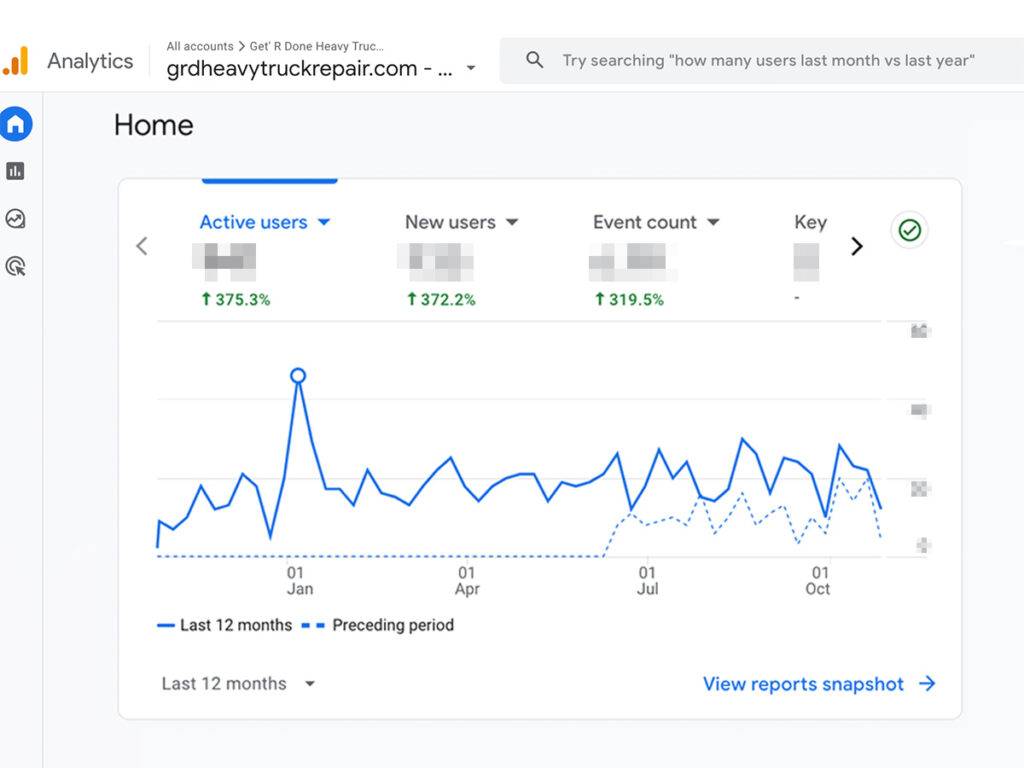This screenshot has width=1024, height=768.
Task: Open the Reports section from the sidebar
Action: 16,170
